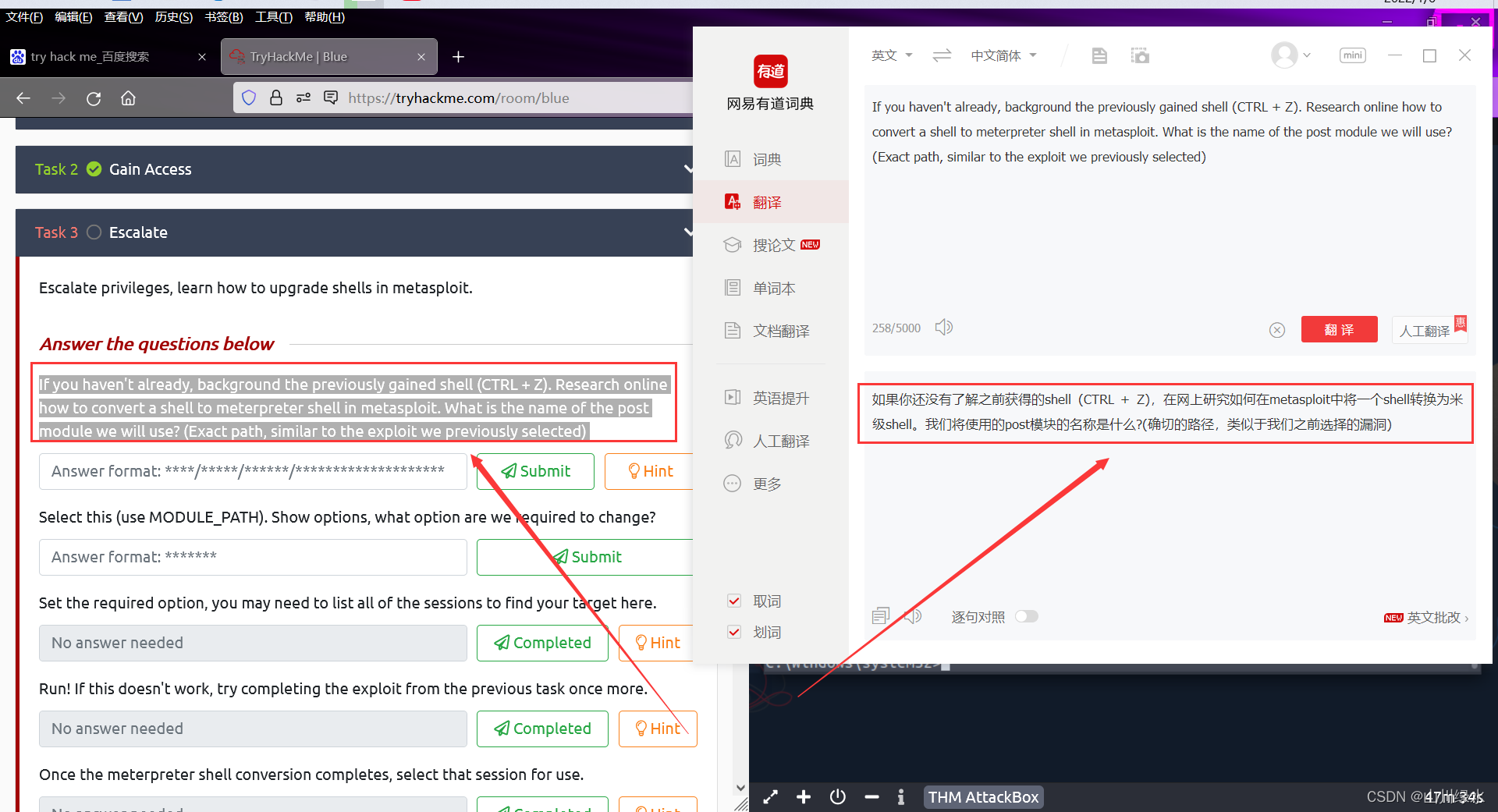The height and width of the screenshot is (812, 1498).
Task: Open the 查看 menu
Action: (124, 16)
